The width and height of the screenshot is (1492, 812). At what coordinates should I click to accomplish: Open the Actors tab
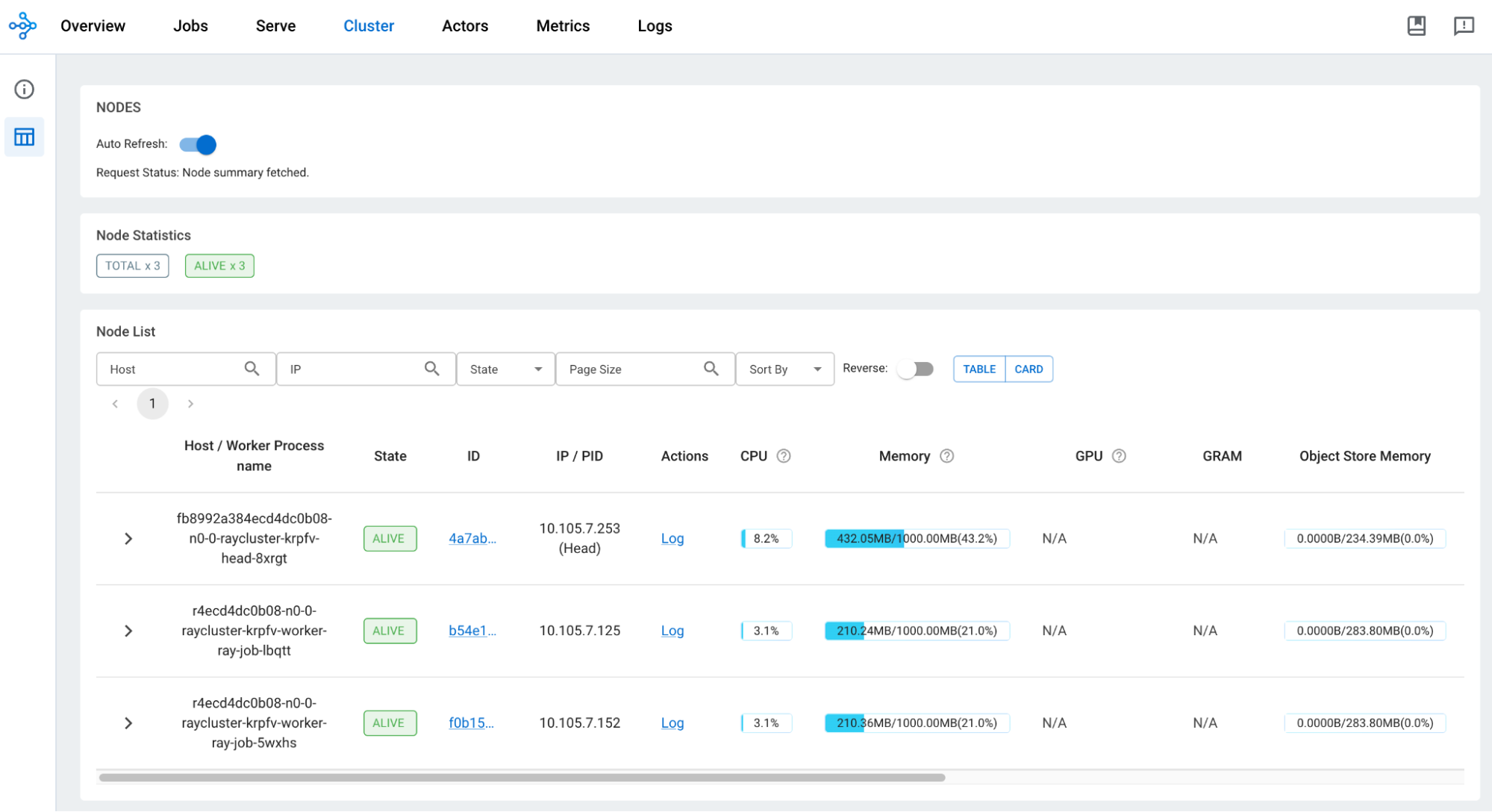click(x=465, y=26)
